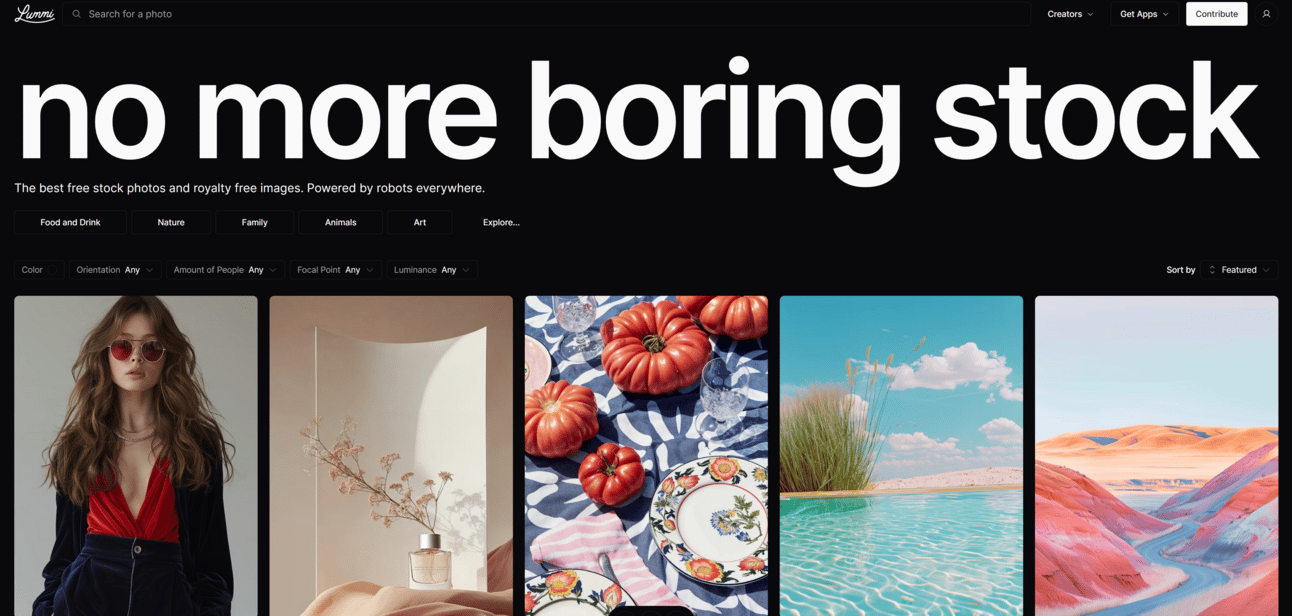
Task: Expand the Orientation filter dropdown
Action: tap(115, 270)
